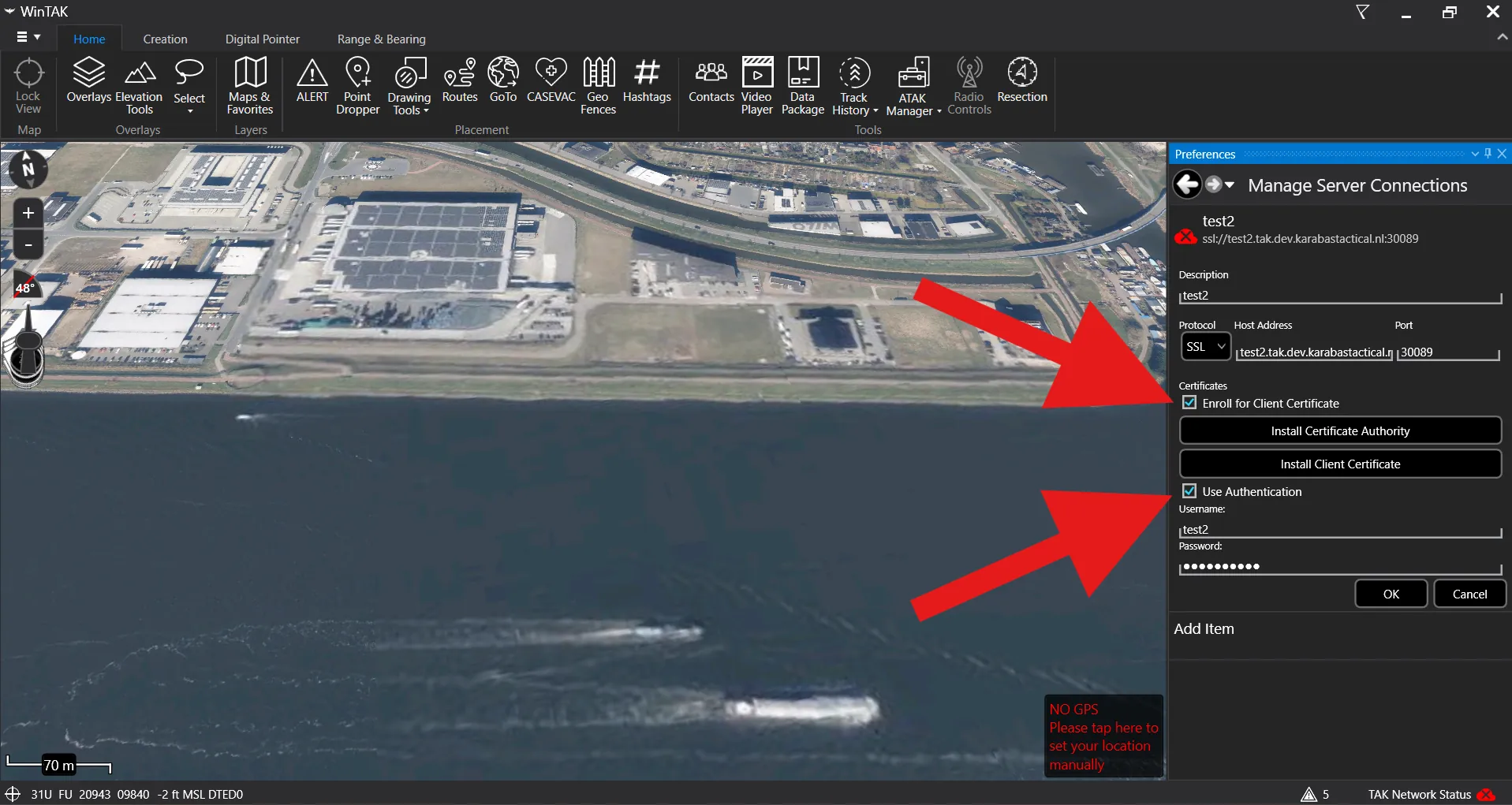Expand the Drawing Tools dropdown arrow
This screenshot has width=1512, height=805.
click(x=427, y=111)
